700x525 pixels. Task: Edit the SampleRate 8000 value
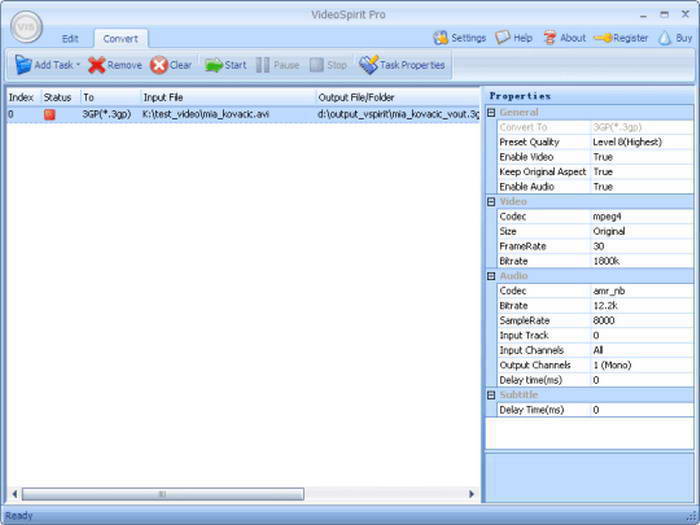[x=642, y=321]
